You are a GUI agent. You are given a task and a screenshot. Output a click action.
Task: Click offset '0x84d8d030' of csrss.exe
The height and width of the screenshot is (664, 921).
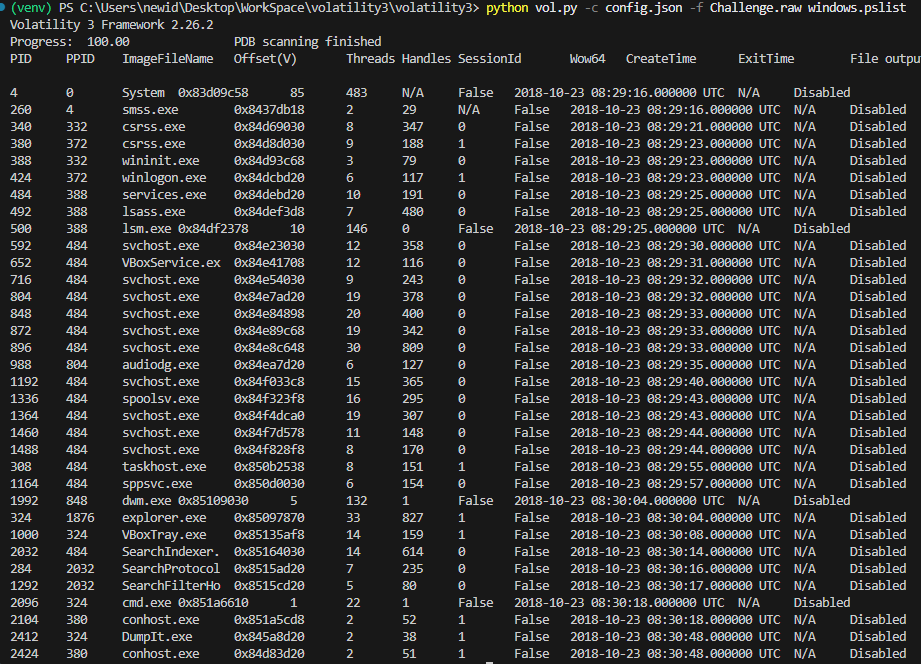[269, 144]
